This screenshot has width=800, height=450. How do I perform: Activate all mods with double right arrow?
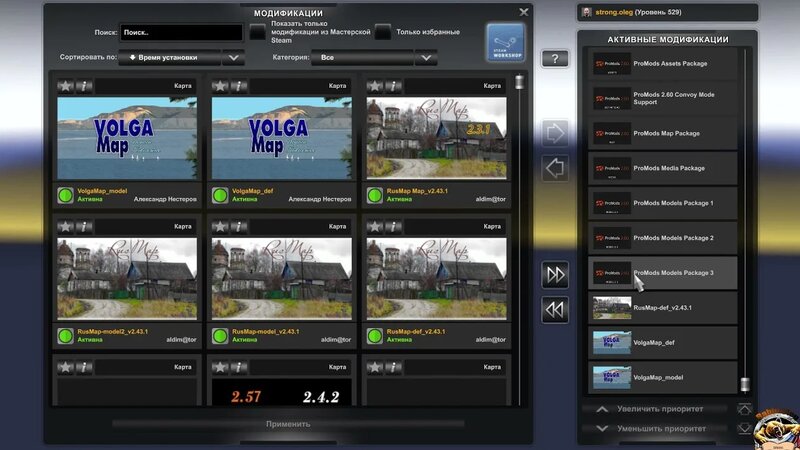(555, 275)
